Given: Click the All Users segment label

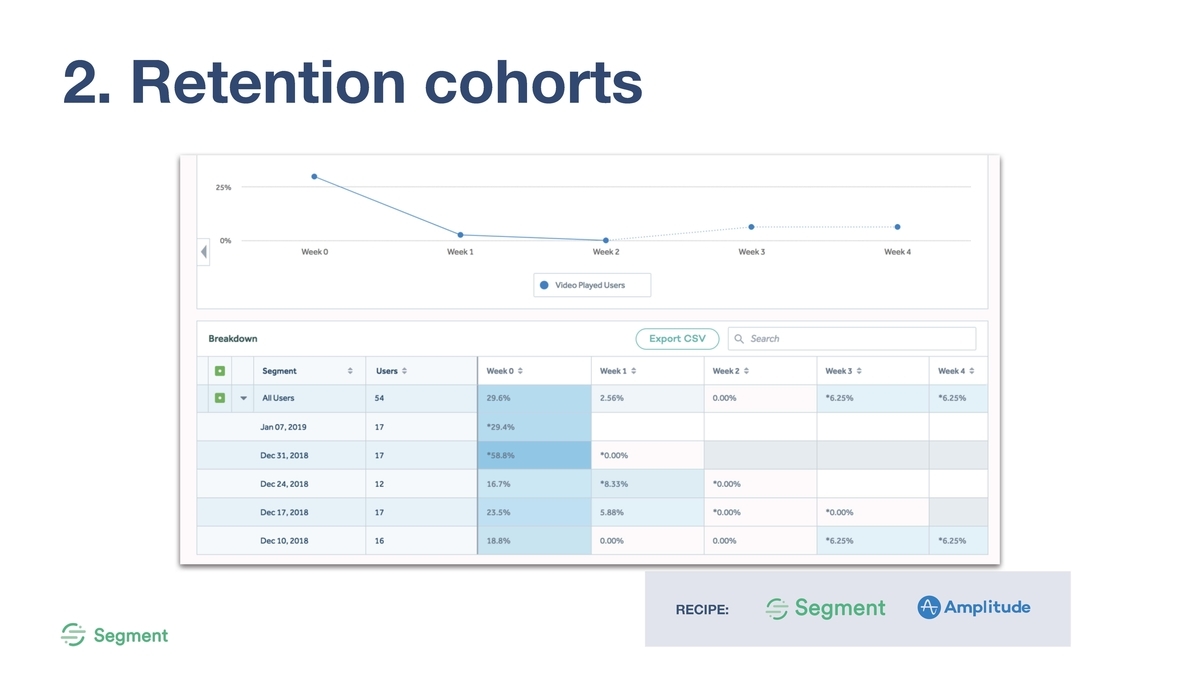Looking at the screenshot, I should click(278, 398).
